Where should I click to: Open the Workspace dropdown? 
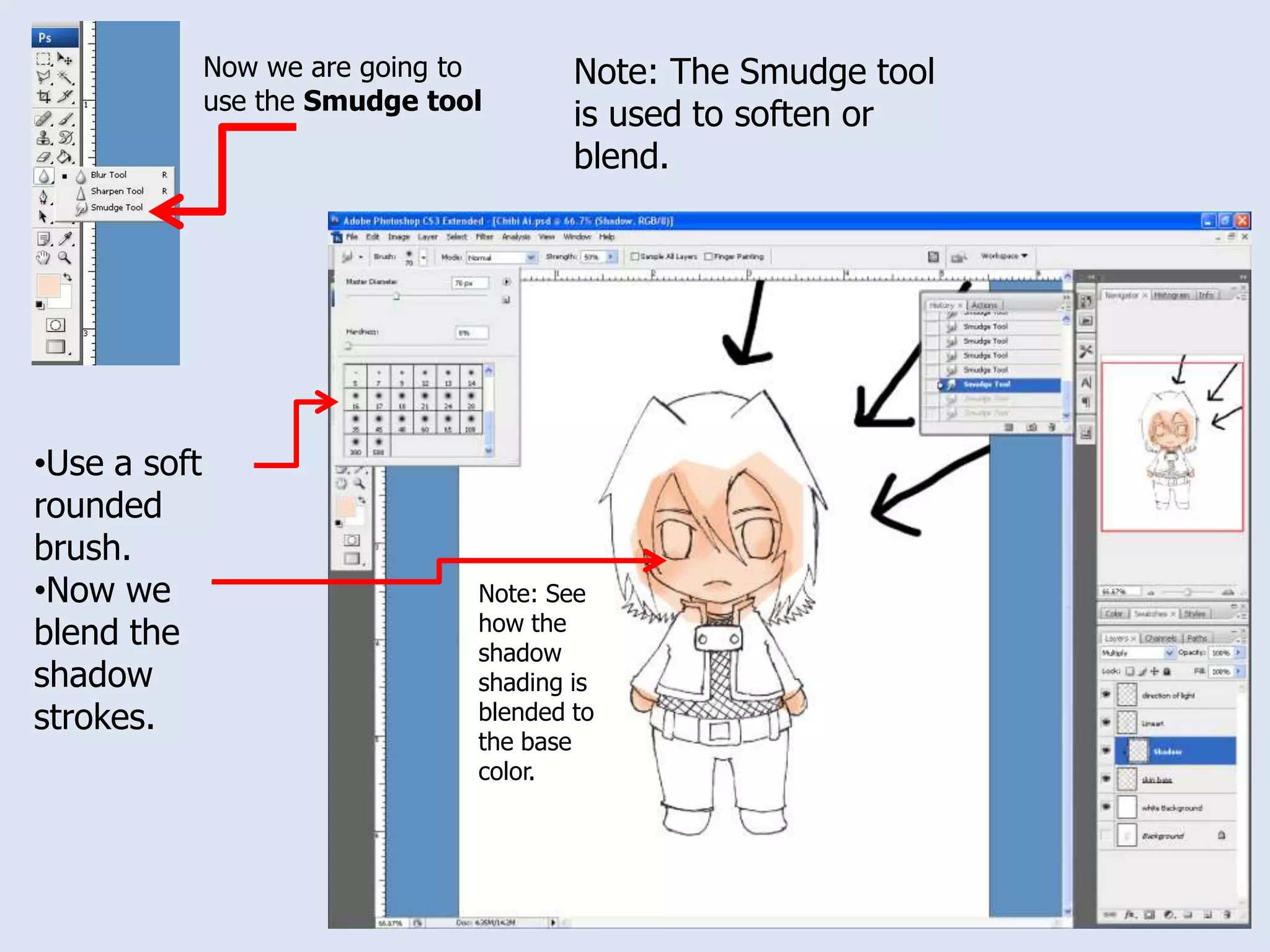[x=1004, y=256]
